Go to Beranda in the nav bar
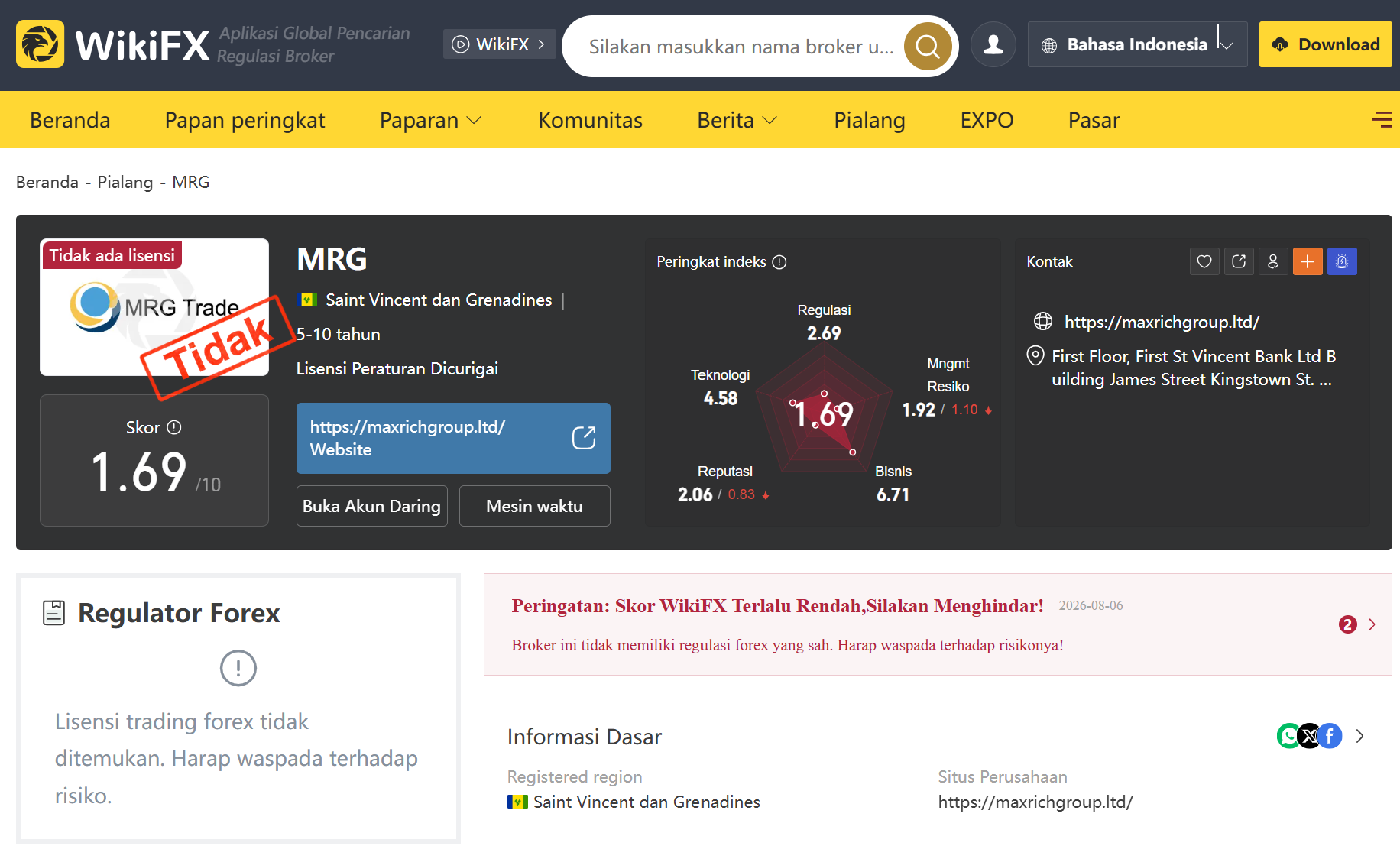The height and width of the screenshot is (859, 1400). (70, 120)
